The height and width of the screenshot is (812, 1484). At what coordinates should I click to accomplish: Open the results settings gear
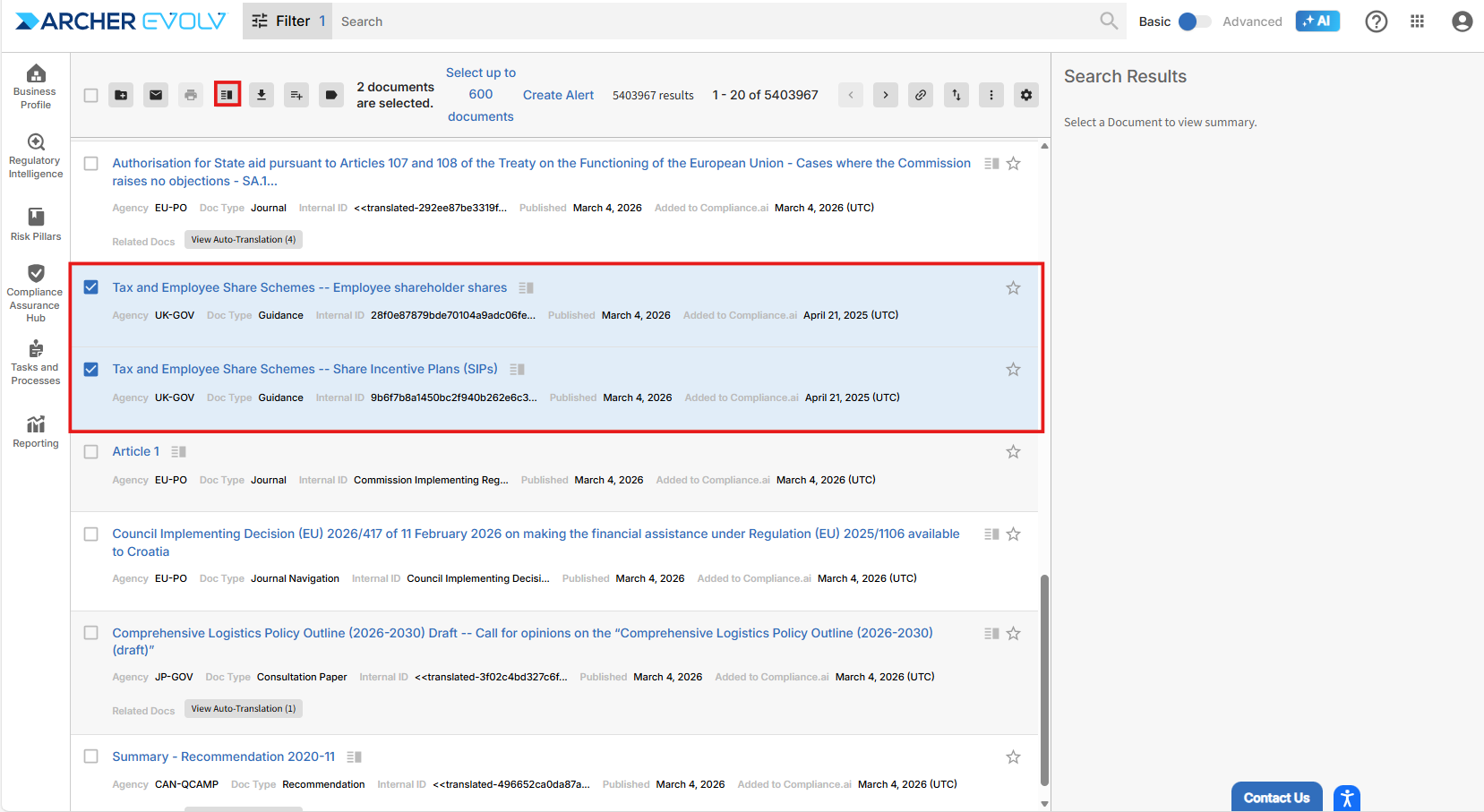[x=1026, y=95]
